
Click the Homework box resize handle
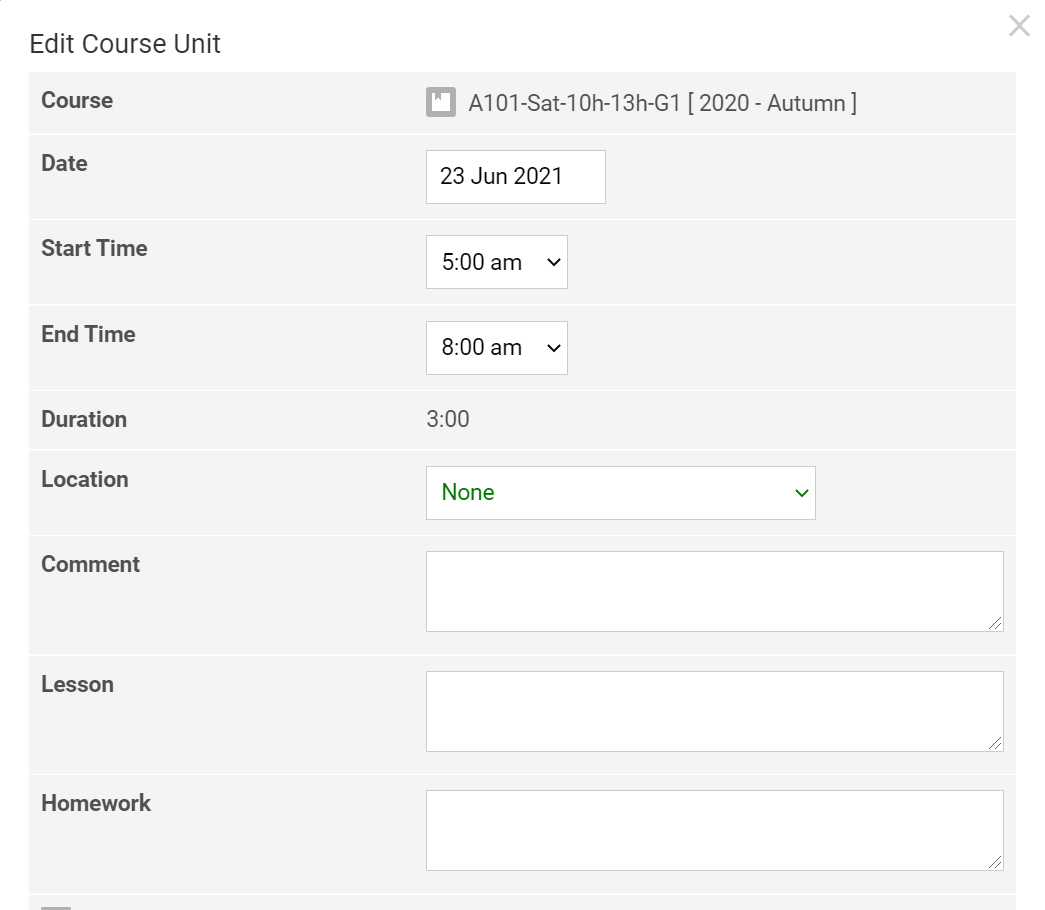995,862
